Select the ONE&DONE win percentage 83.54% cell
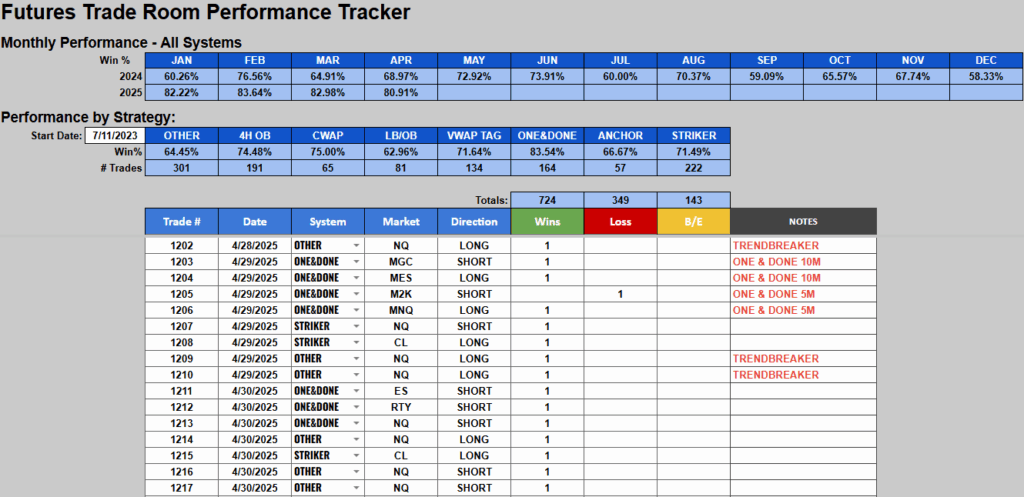This screenshot has height=497, width=1024. coord(547,151)
